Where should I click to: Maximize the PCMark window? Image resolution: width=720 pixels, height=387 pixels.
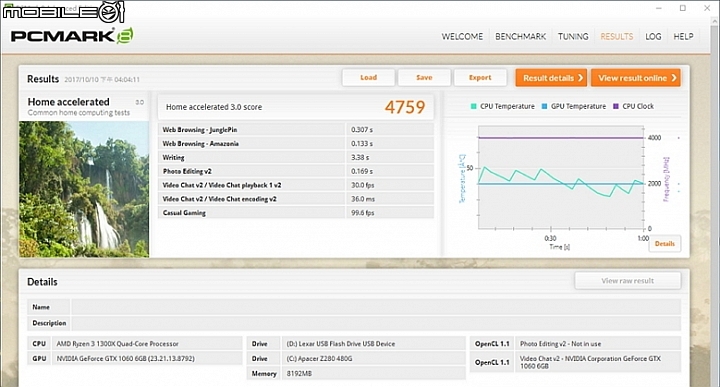(683, 8)
